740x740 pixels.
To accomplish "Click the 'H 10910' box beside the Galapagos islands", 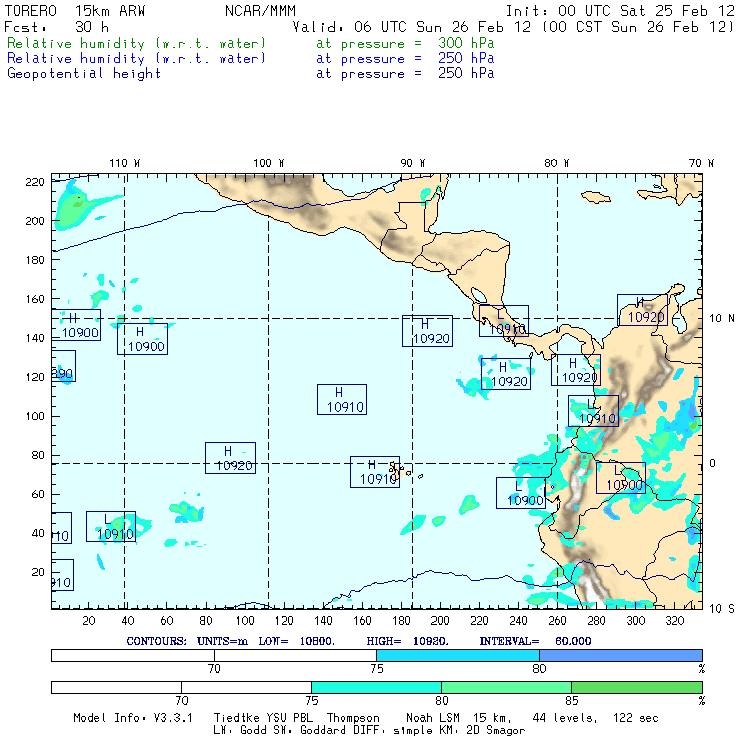I will [375, 472].
